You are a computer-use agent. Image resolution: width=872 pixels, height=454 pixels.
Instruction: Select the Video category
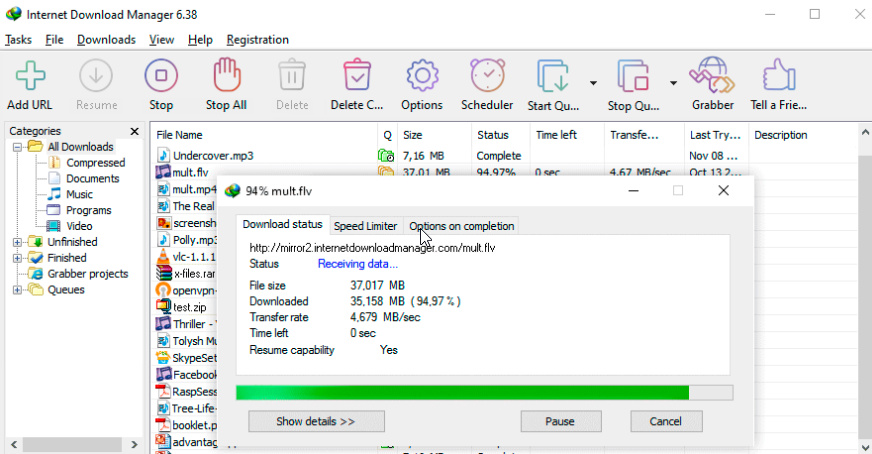coord(80,226)
